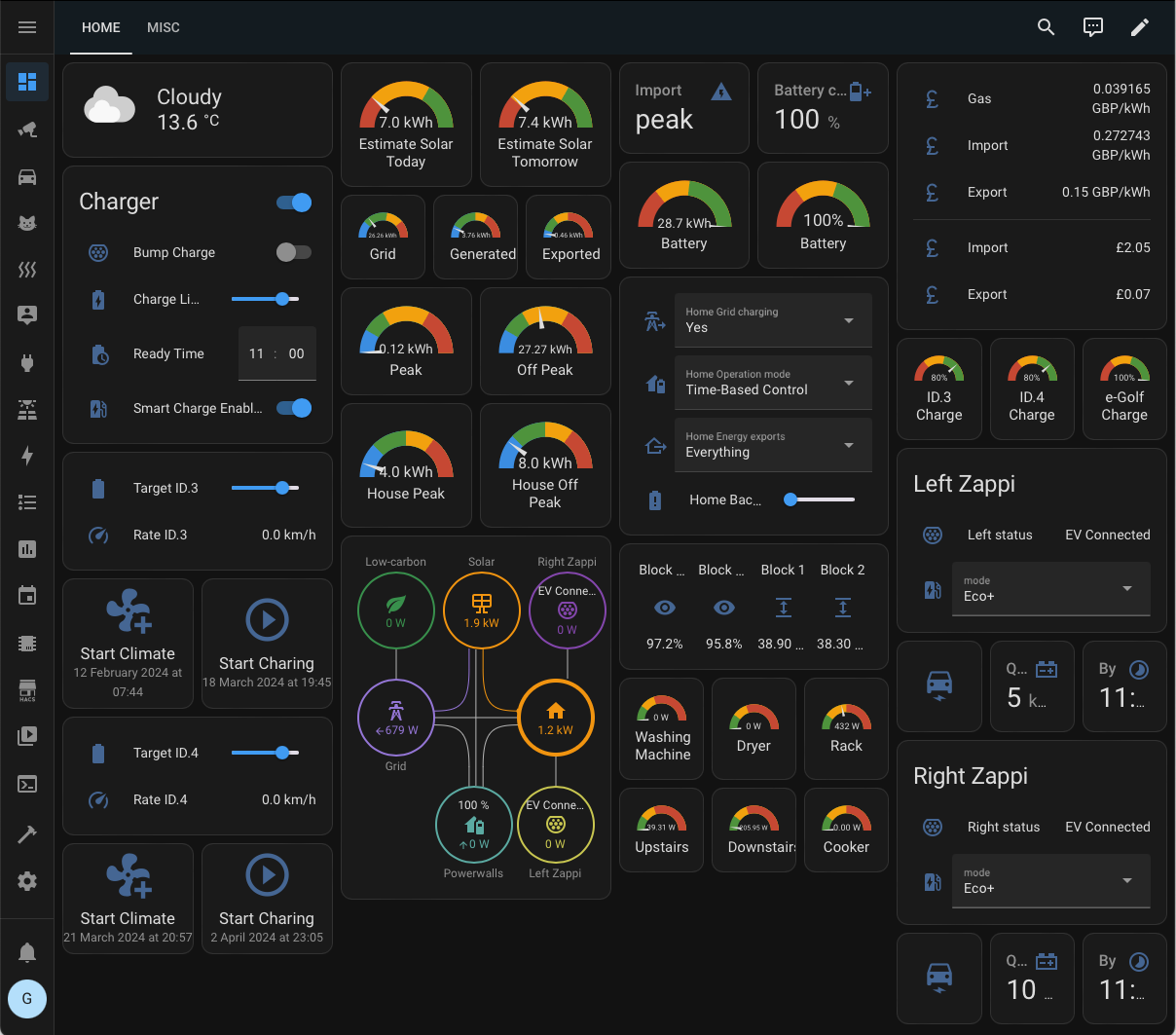Open the e-Golf Charge gauge
This screenshot has height=1035, width=1176.
click(x=1124, y=389)
